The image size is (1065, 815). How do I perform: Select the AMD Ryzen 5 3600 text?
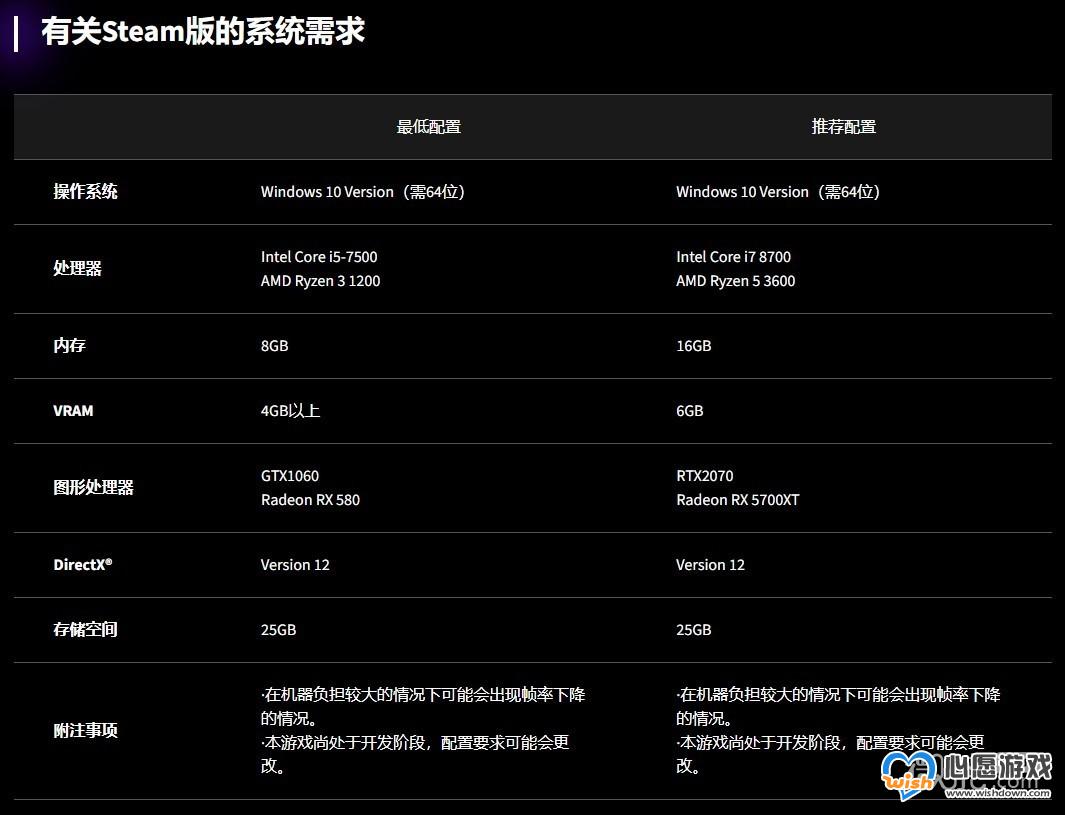(x=736, y=281)
